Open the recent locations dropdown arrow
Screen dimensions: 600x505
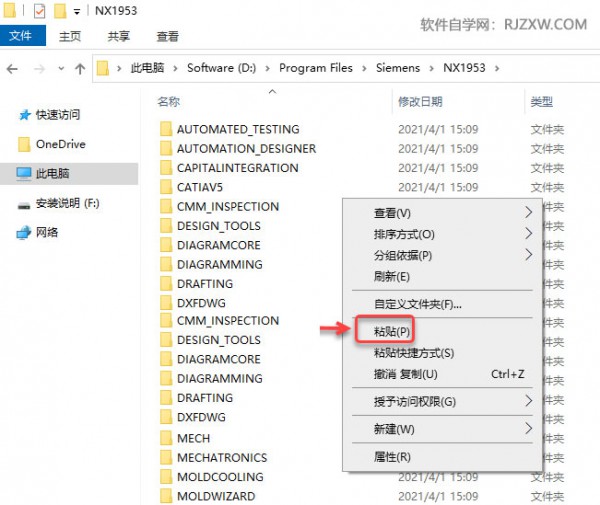tap(61, 69)
